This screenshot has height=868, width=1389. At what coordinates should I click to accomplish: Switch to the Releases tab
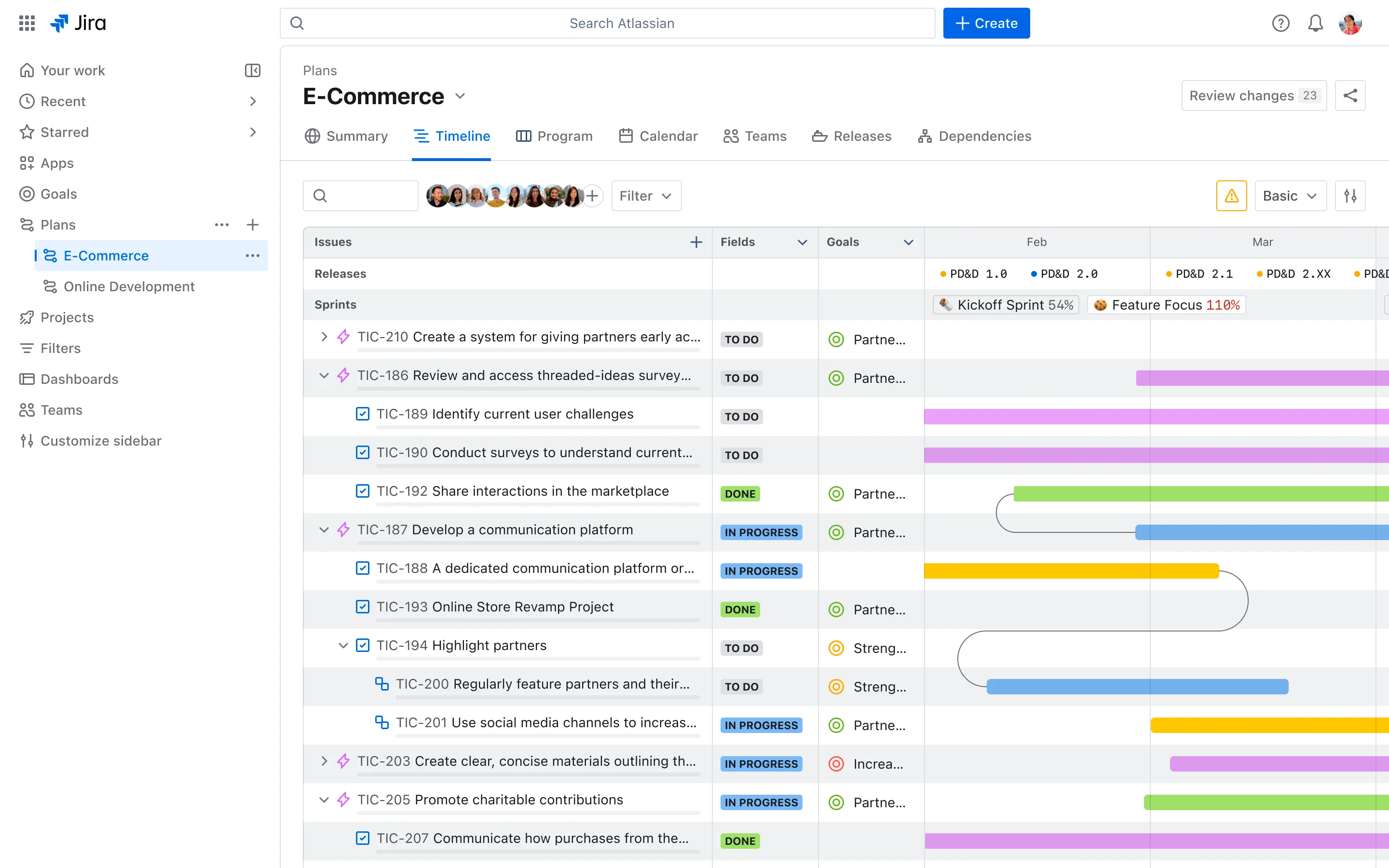click(x=851, y=136)
